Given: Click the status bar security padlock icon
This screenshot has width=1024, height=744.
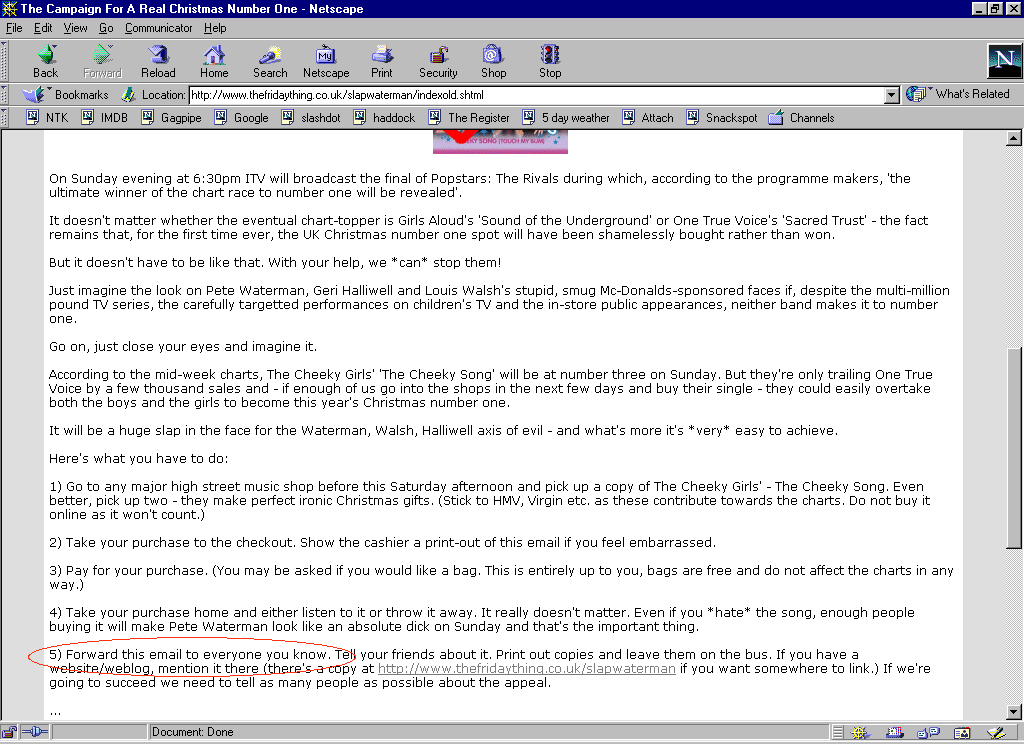Looking at the screenshot, I should pyautogui.click(x=9, y=732).
